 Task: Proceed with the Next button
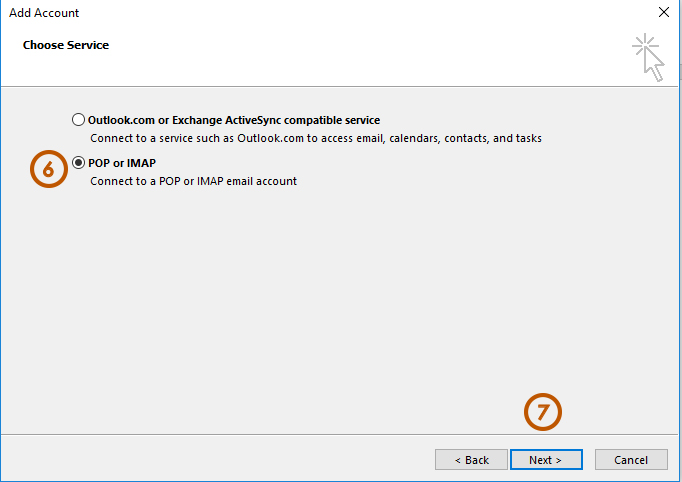pyautogui.click(x=546, y=460)
